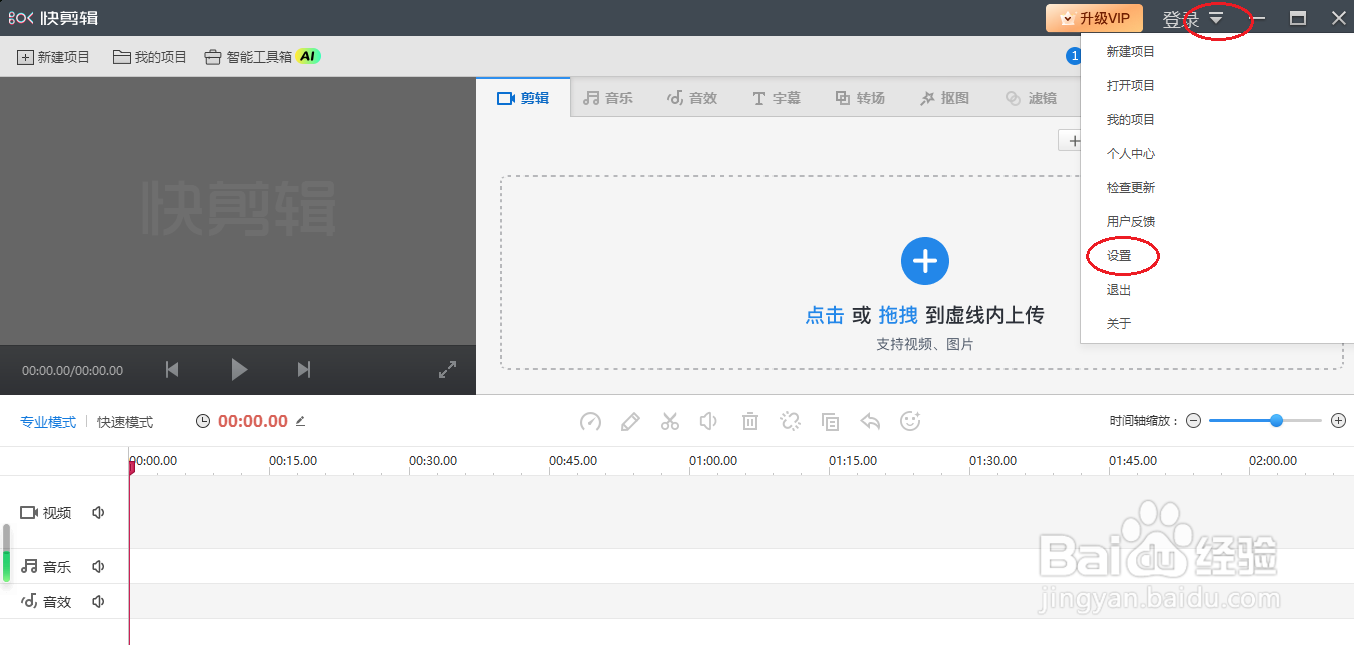Select the 音乐 track label
The height and width of the screenshot is (645, 1354).
click(x=46, y=566)
